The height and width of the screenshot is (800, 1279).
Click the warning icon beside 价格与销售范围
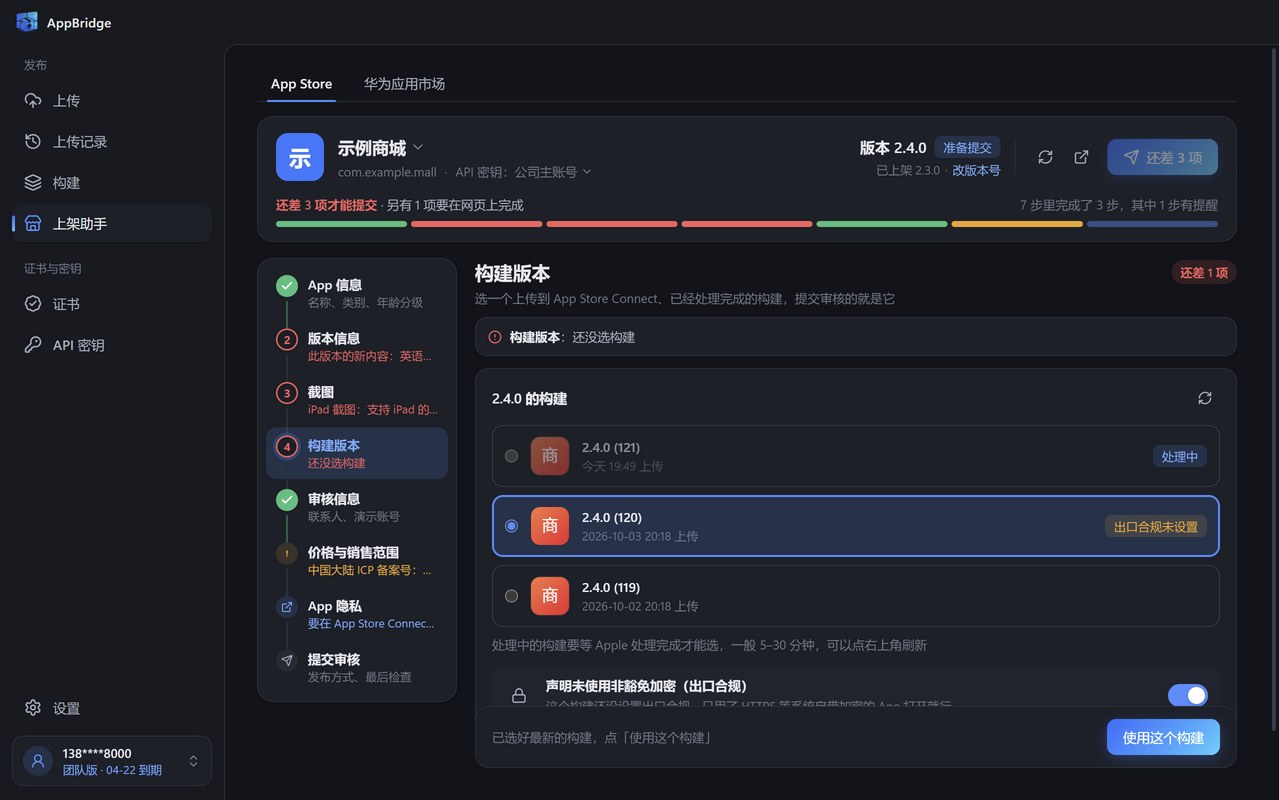[x=287, y=553]
